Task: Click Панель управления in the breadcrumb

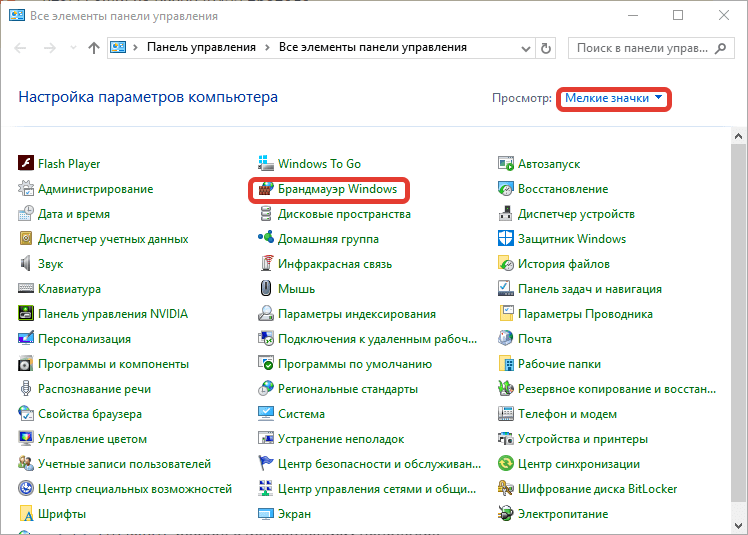Action: tap(201, 47)
